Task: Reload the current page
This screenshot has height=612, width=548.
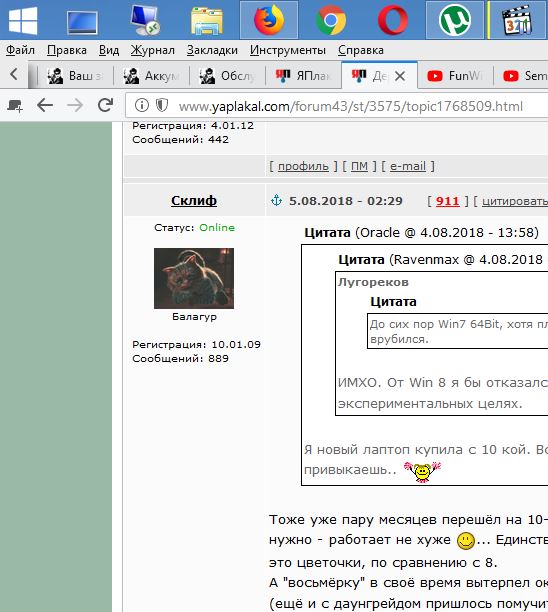Action: (x=105, y=105)
